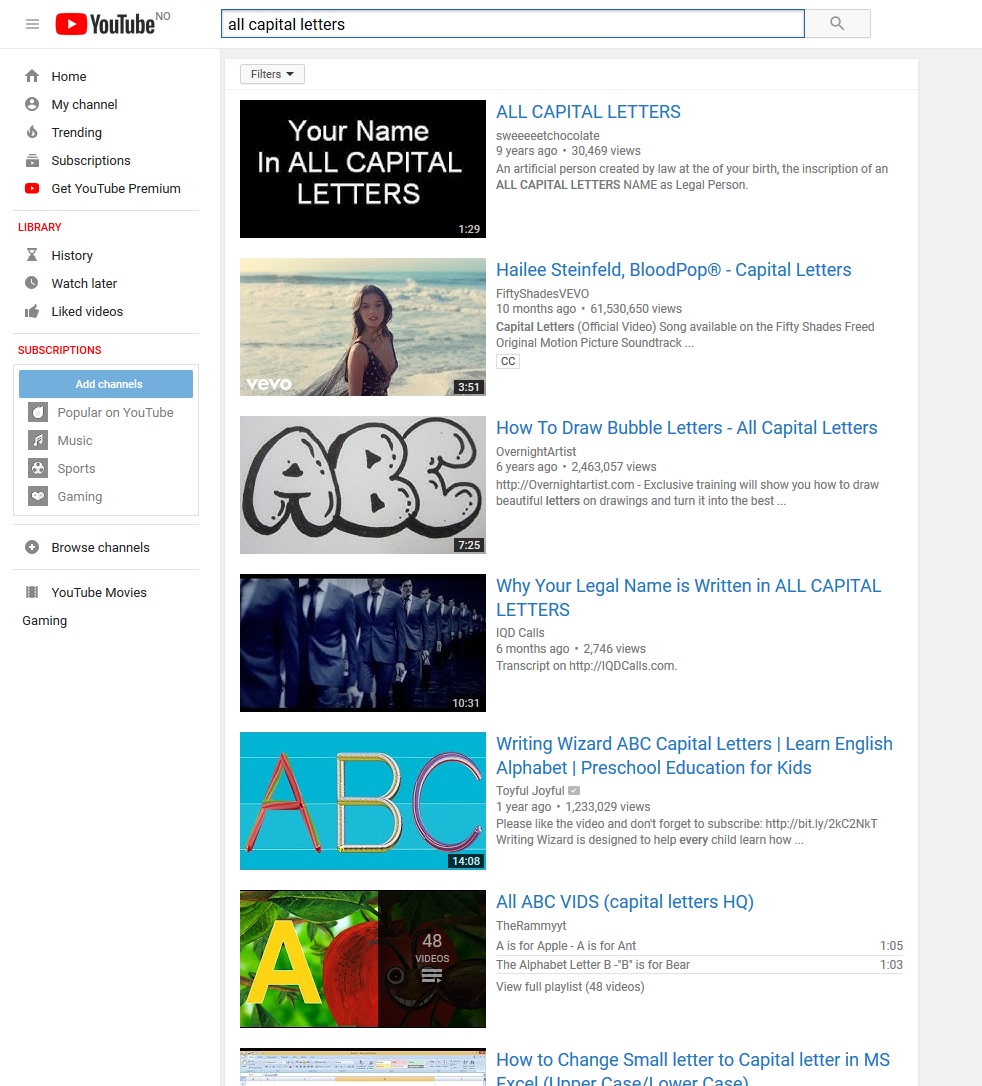Screen dimensions: 982x1086
Task: Open the 'ALL CAPITAL LETTERS' video title
Action: pos(588,112)
